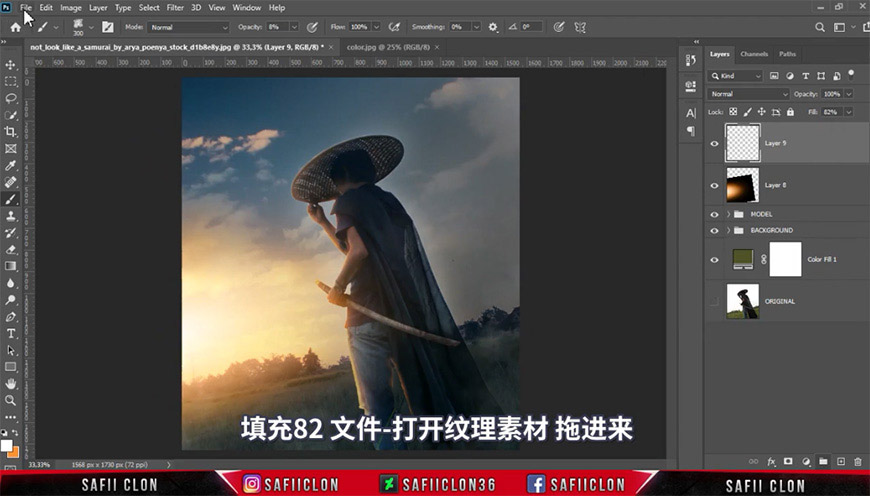Viewport: 870px width, 496px height.
Task: Toggle symmetry paint butterfly icon
Action: click(580, 27)
